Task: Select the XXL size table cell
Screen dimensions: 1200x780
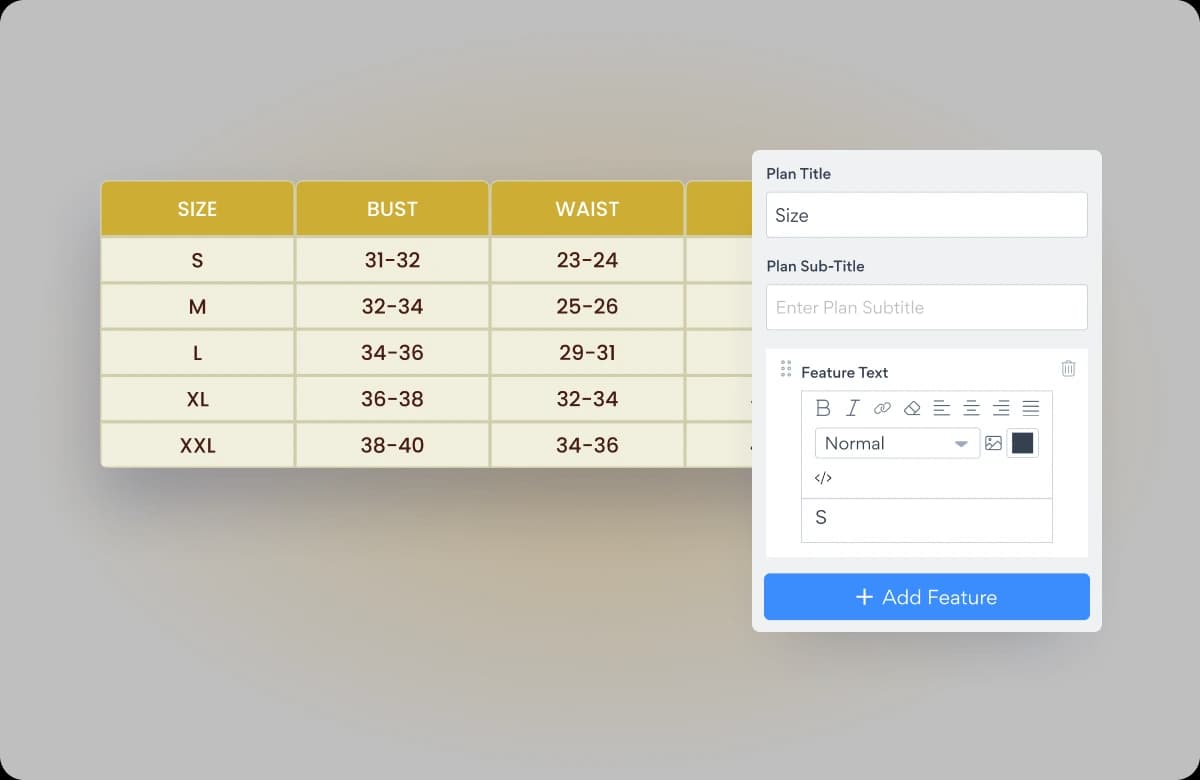Action: coord(197,445)
